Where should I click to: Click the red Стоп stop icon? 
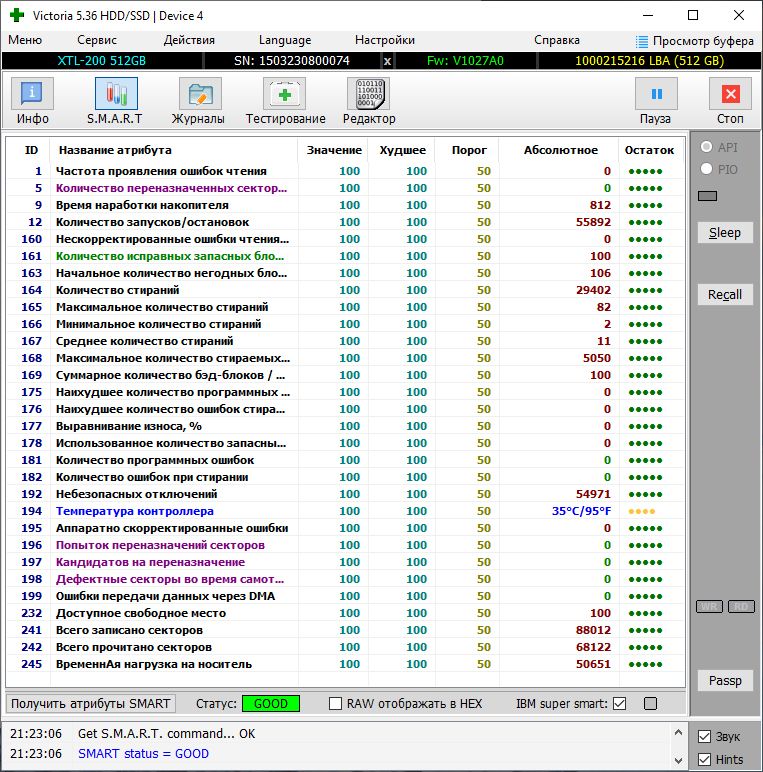pyautogui.click(x=731, y=94)
